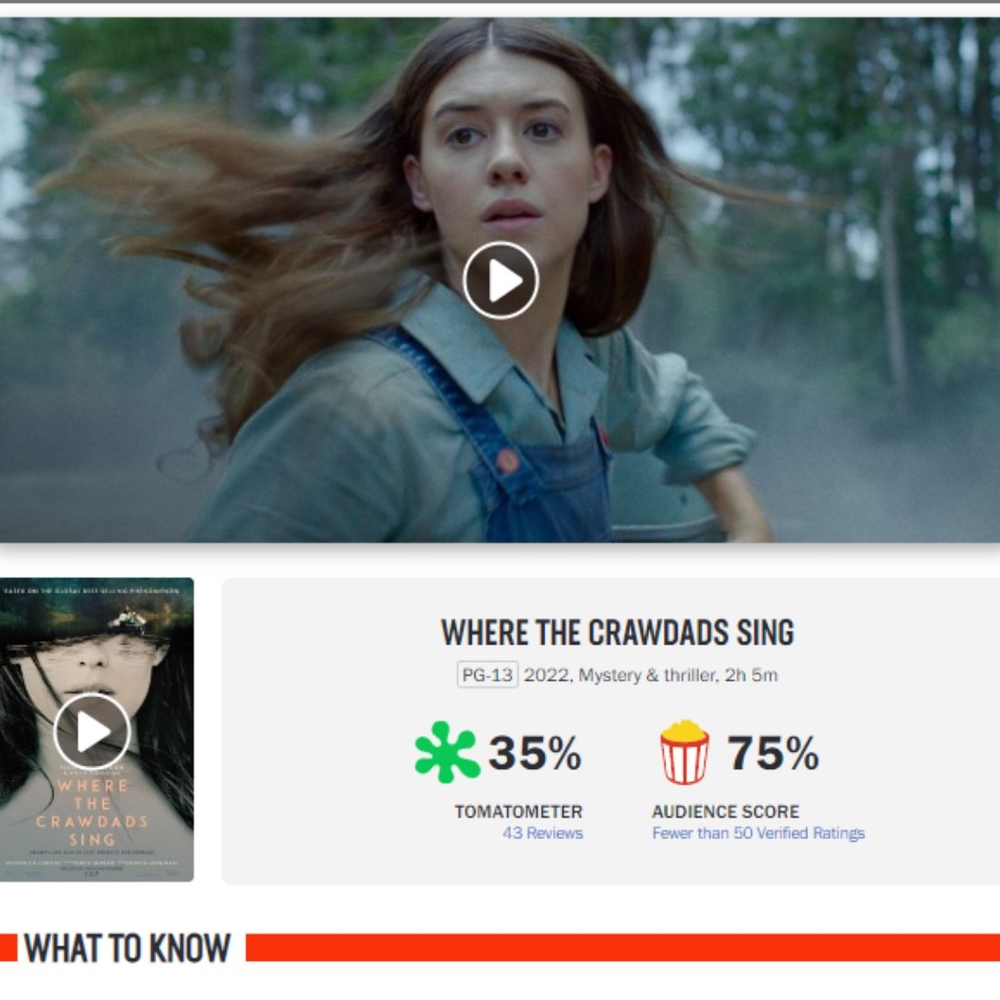Select the 75% audience score
Screen dimensions: 1000x1000
pos(773,753)
